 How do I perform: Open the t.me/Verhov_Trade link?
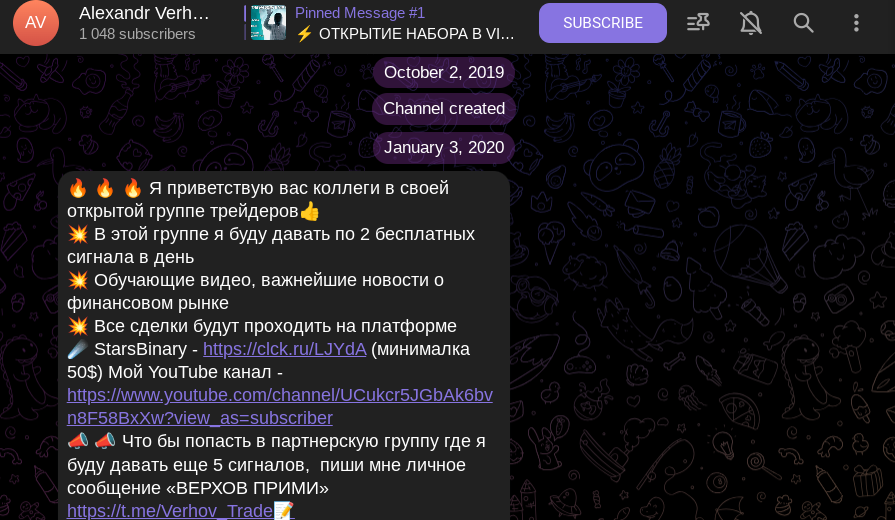[x=170, y=510]
